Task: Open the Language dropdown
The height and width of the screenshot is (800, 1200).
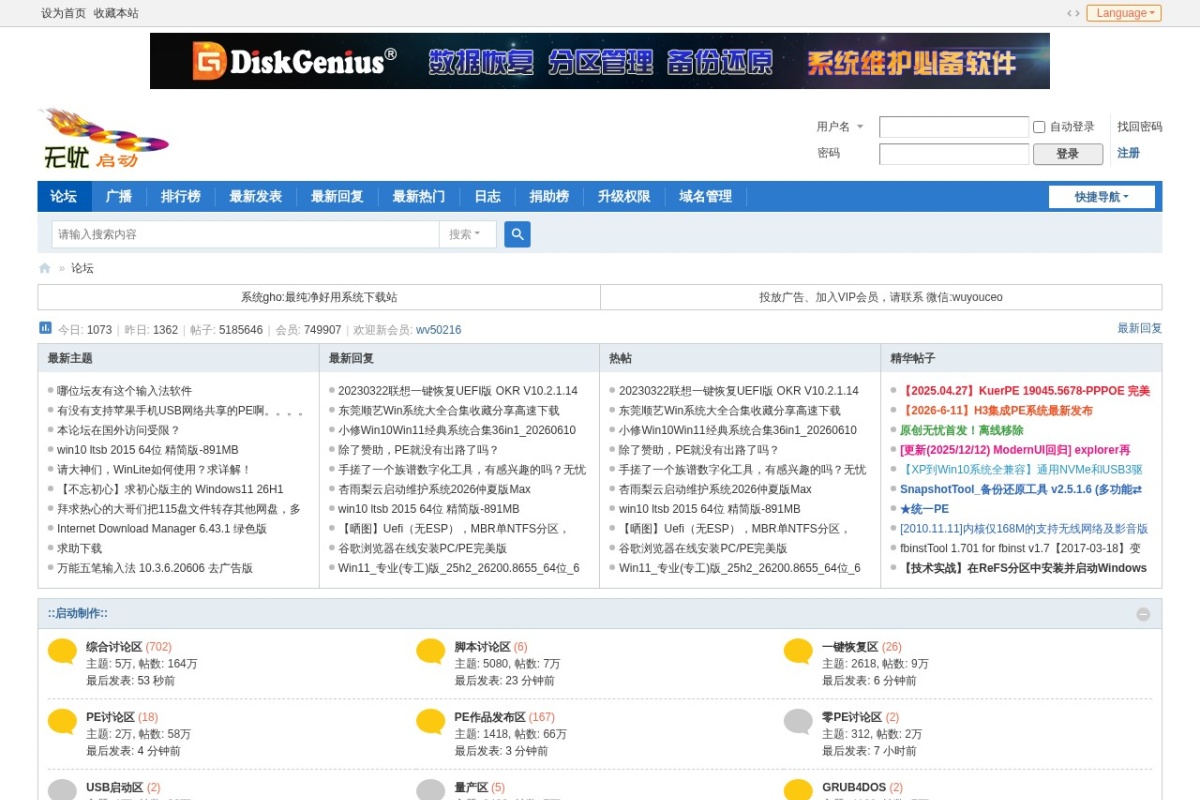Action: (x=1125, y=13)
